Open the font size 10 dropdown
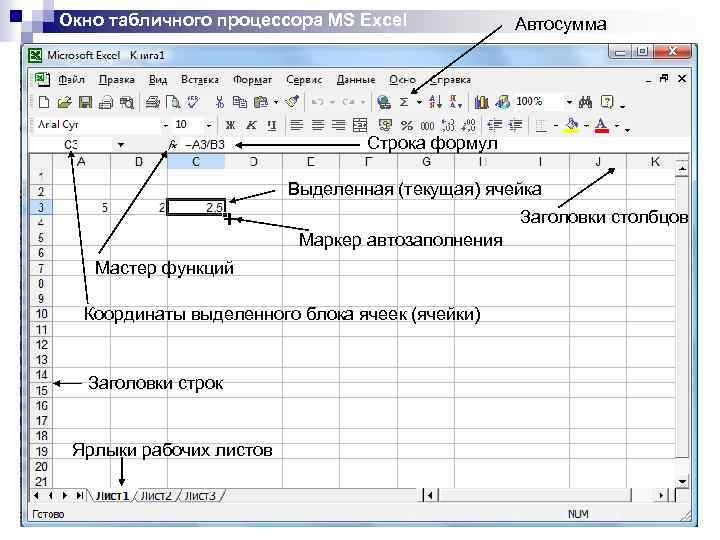720x540 pixels. point(209,125)
